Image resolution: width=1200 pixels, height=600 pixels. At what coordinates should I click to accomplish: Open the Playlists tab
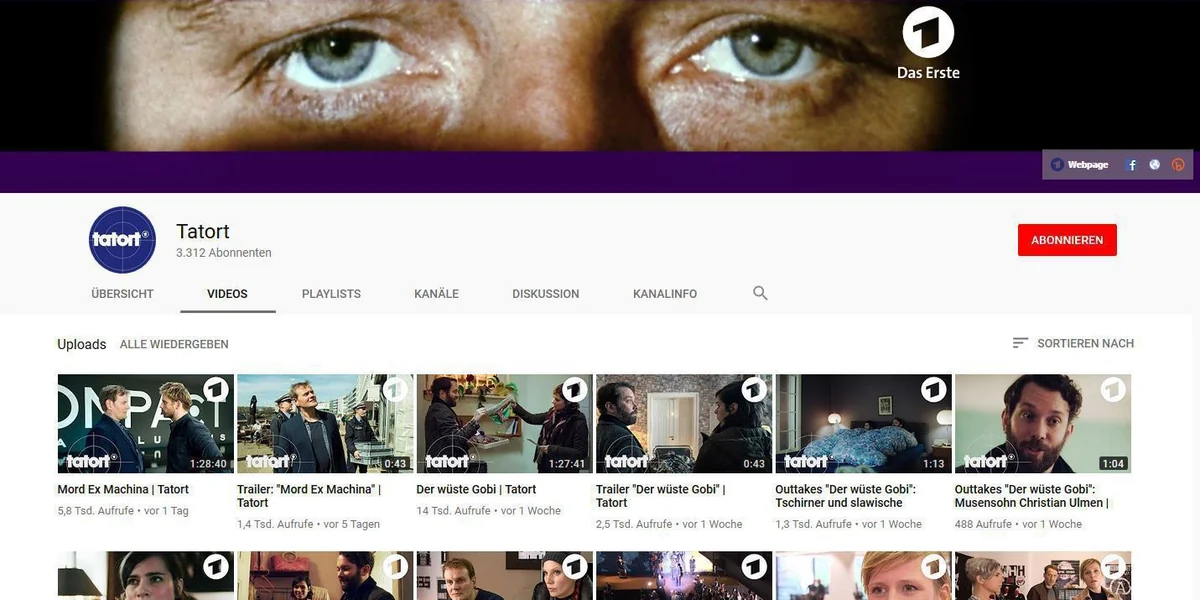(x=331, y=294)
